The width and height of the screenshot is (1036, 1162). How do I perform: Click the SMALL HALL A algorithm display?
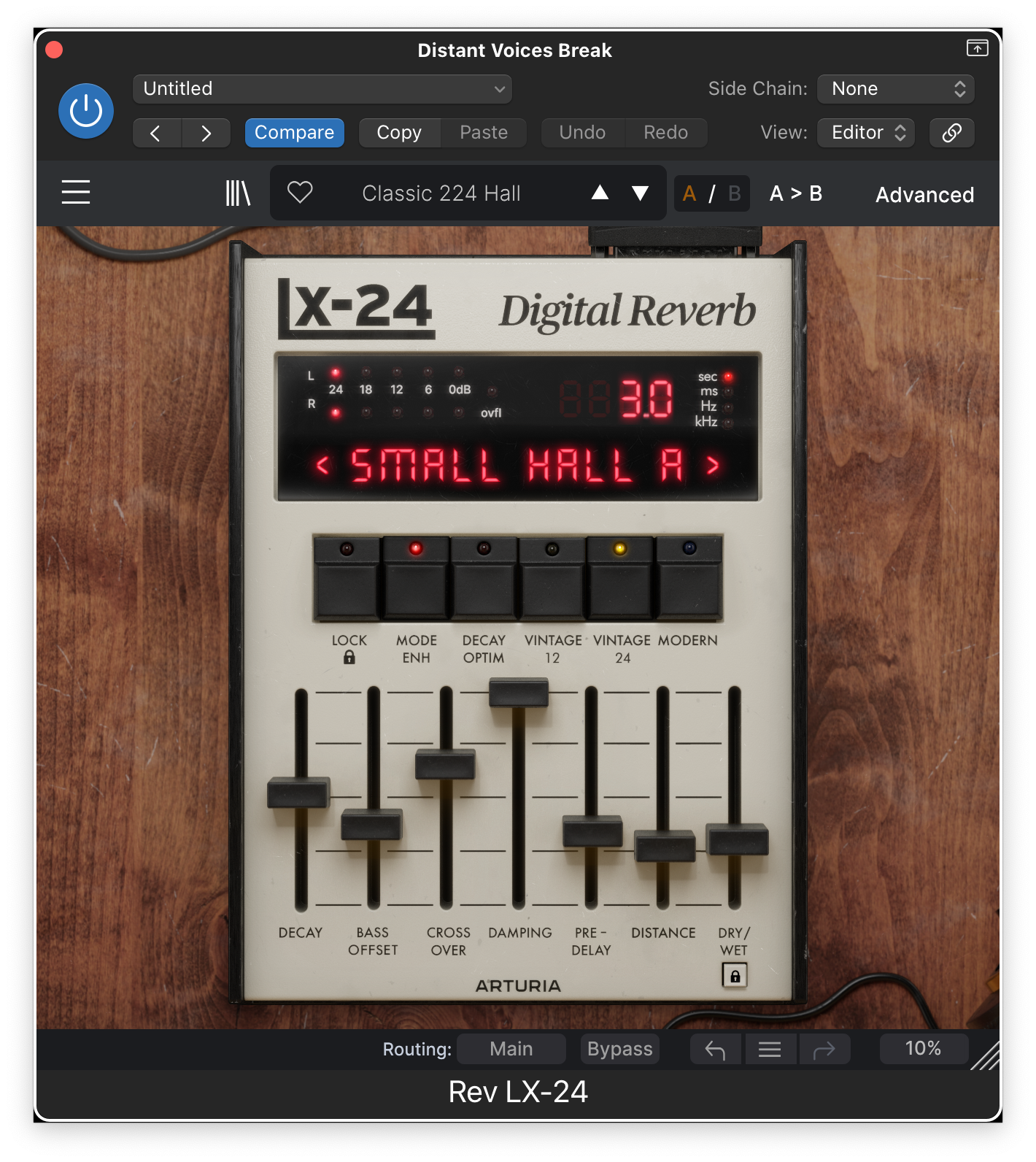(x=517, y=466)
